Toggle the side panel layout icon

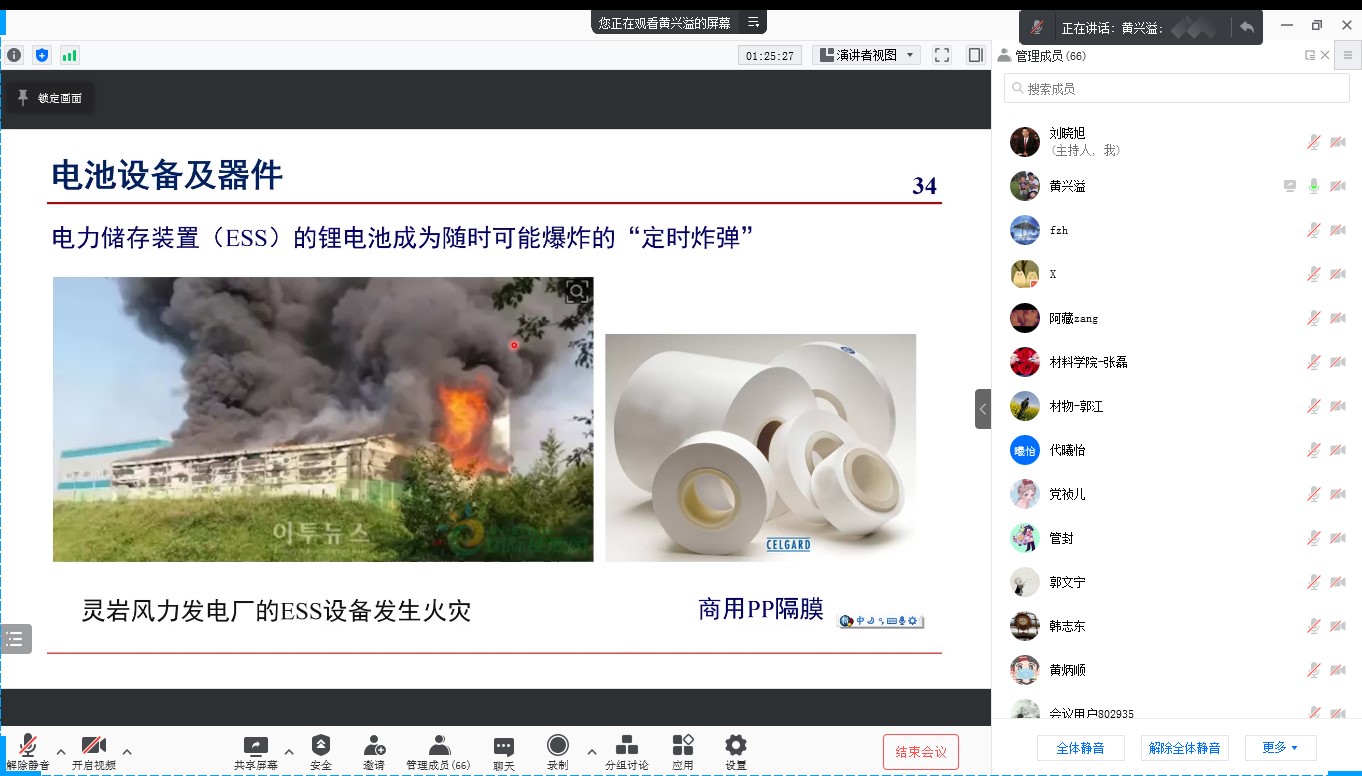975,55
